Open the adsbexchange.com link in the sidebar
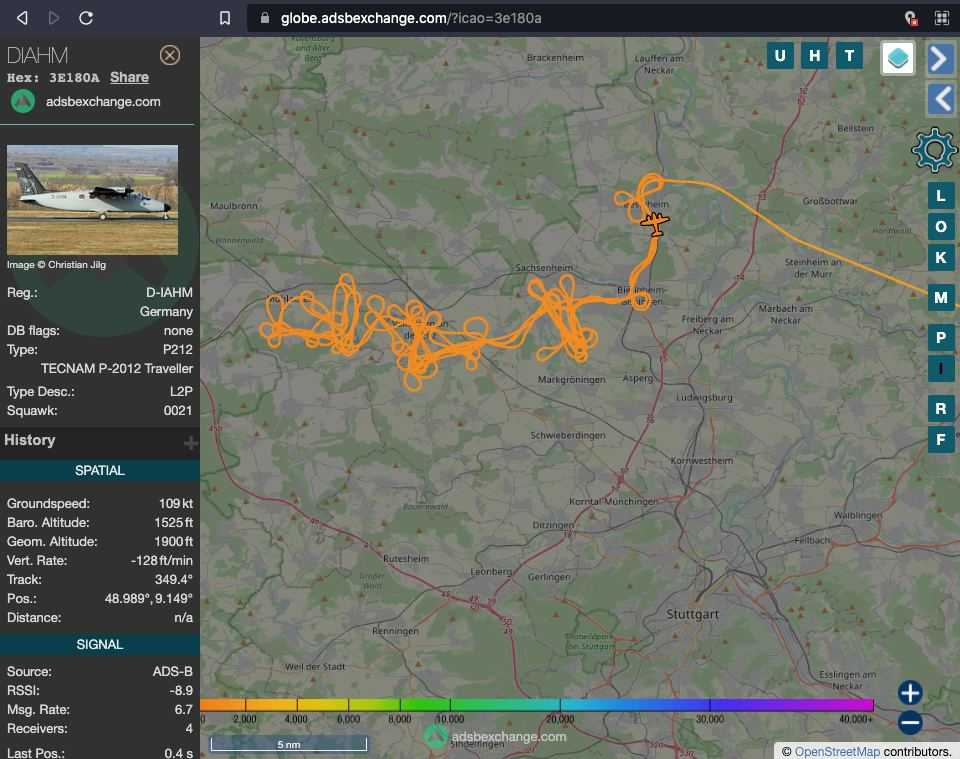 click(x=103, y=102)
